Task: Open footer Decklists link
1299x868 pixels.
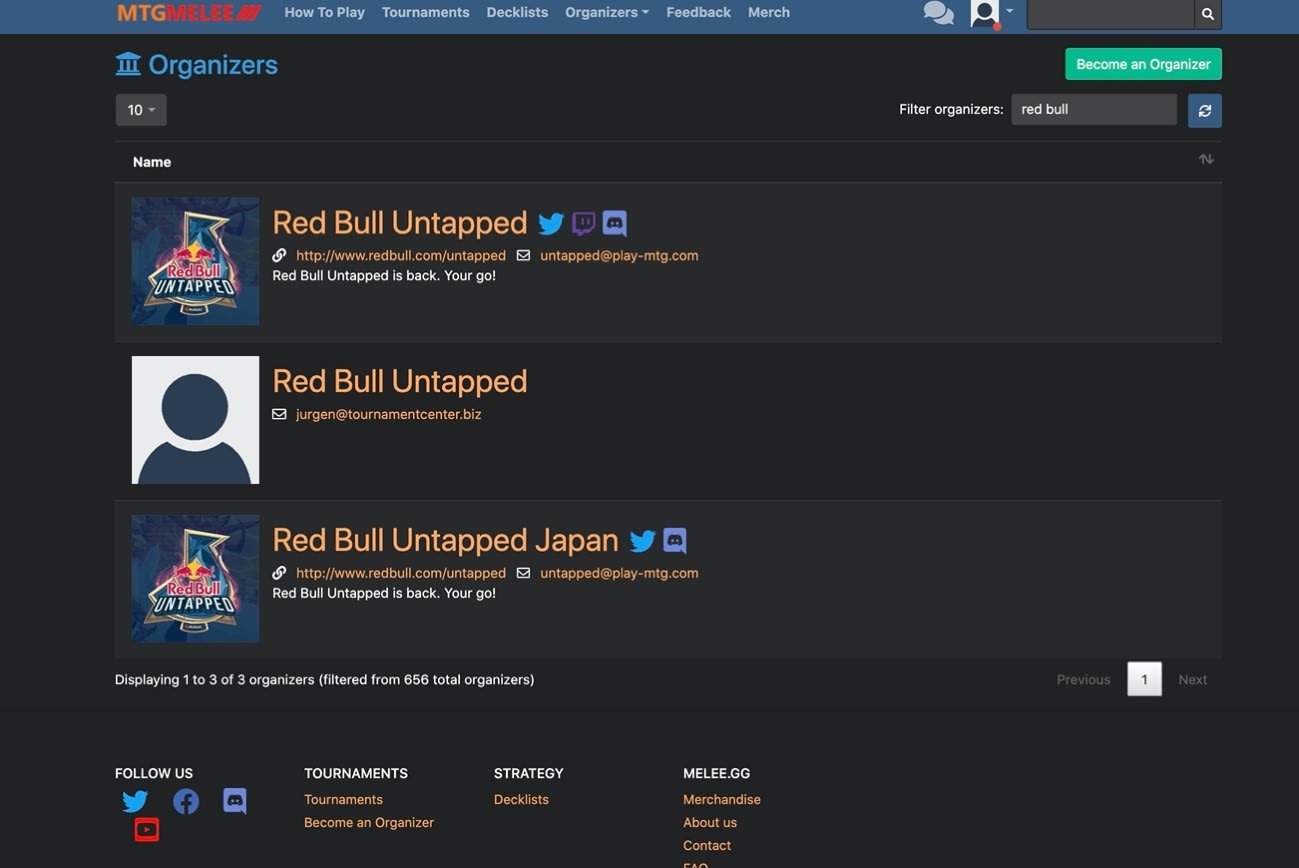Action: [521, 800]
